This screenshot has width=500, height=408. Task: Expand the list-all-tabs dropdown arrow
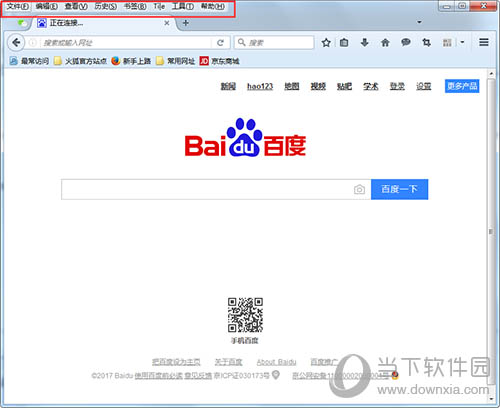click(419, 22)
